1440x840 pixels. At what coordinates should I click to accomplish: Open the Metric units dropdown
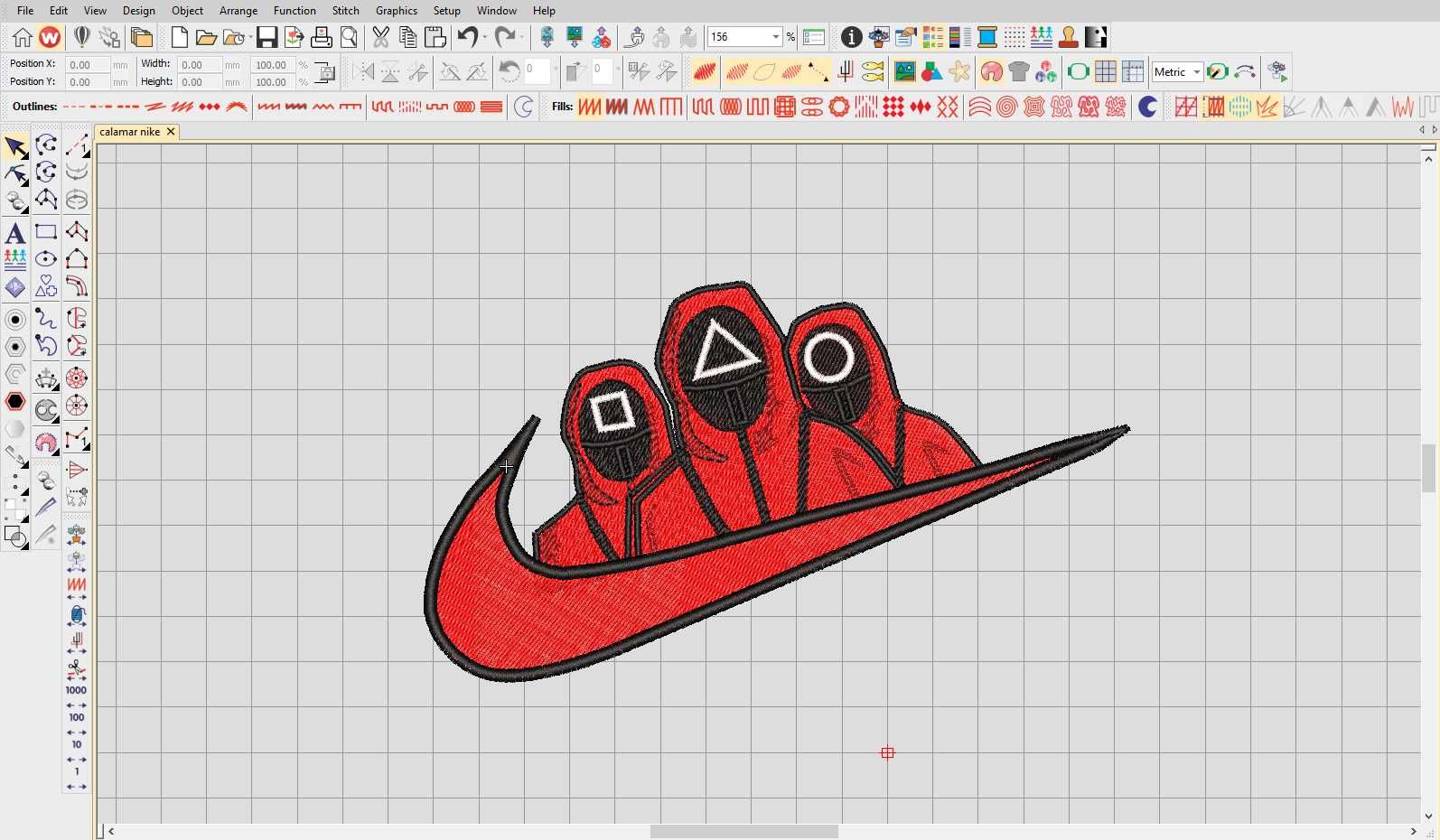coord(1196,72)
